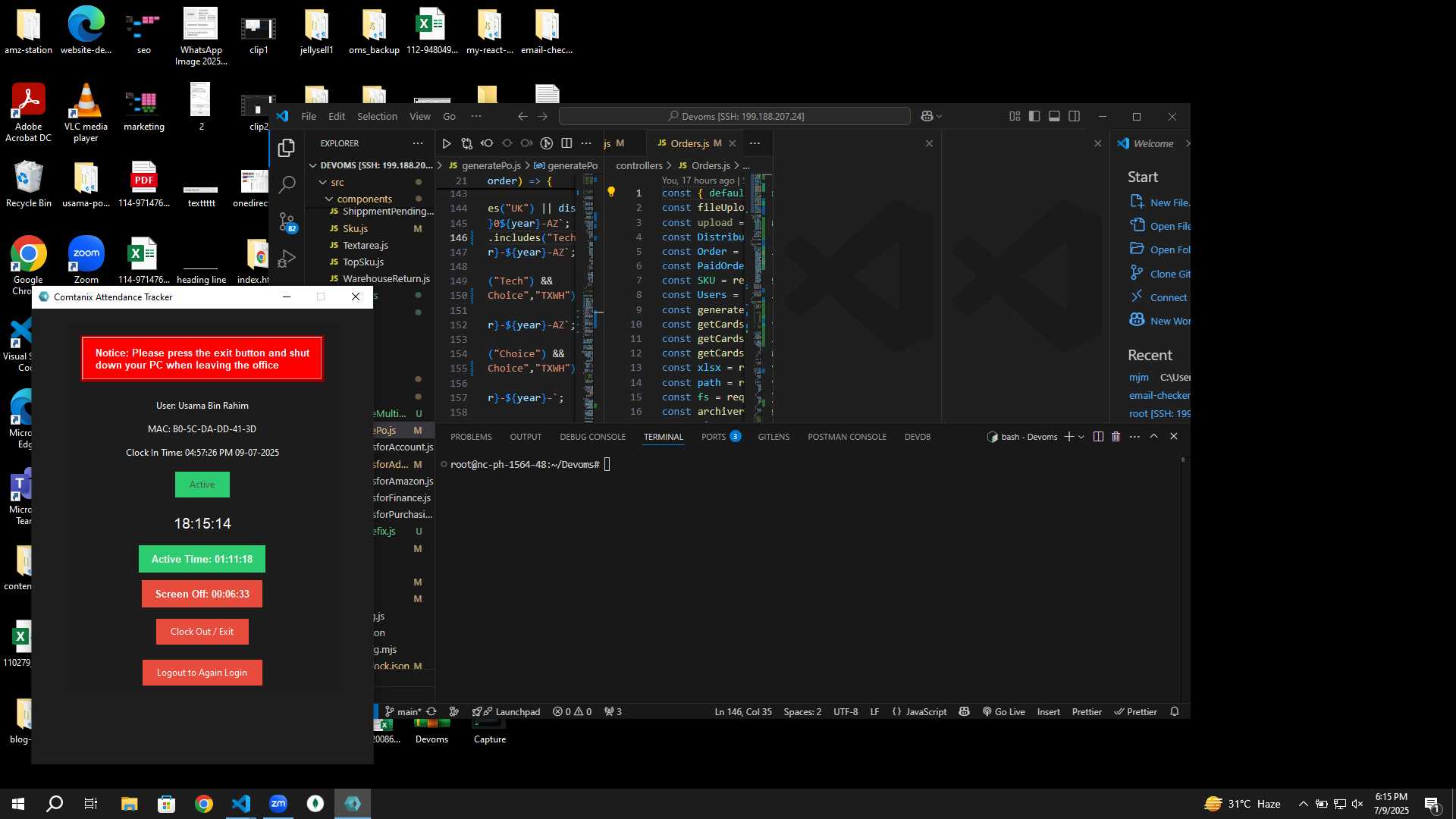Toggle the secondary side bar visibility
The width and height of the screenshot is (1456, 819).
[1075, 116]
